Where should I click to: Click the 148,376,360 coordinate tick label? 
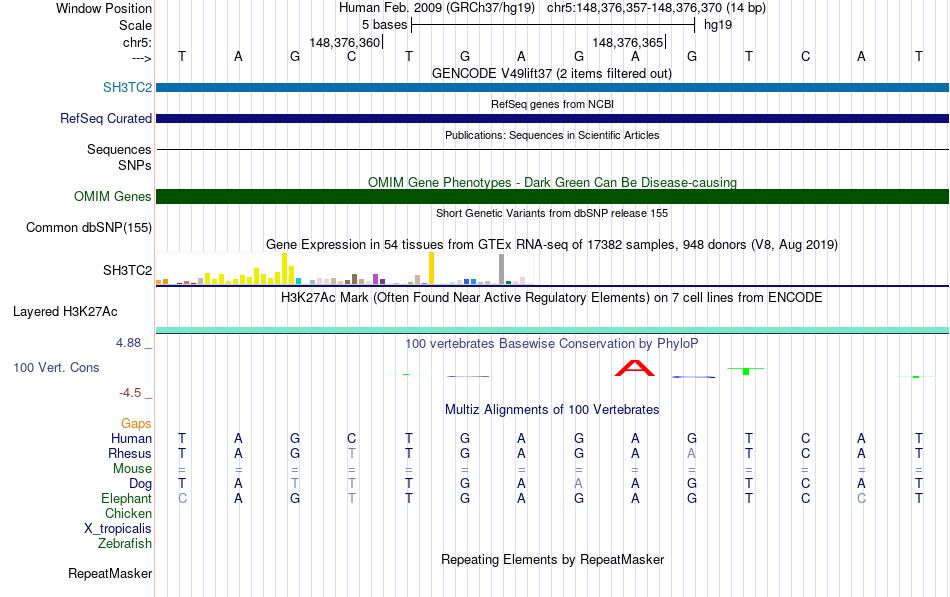click(x=344, y=42)
